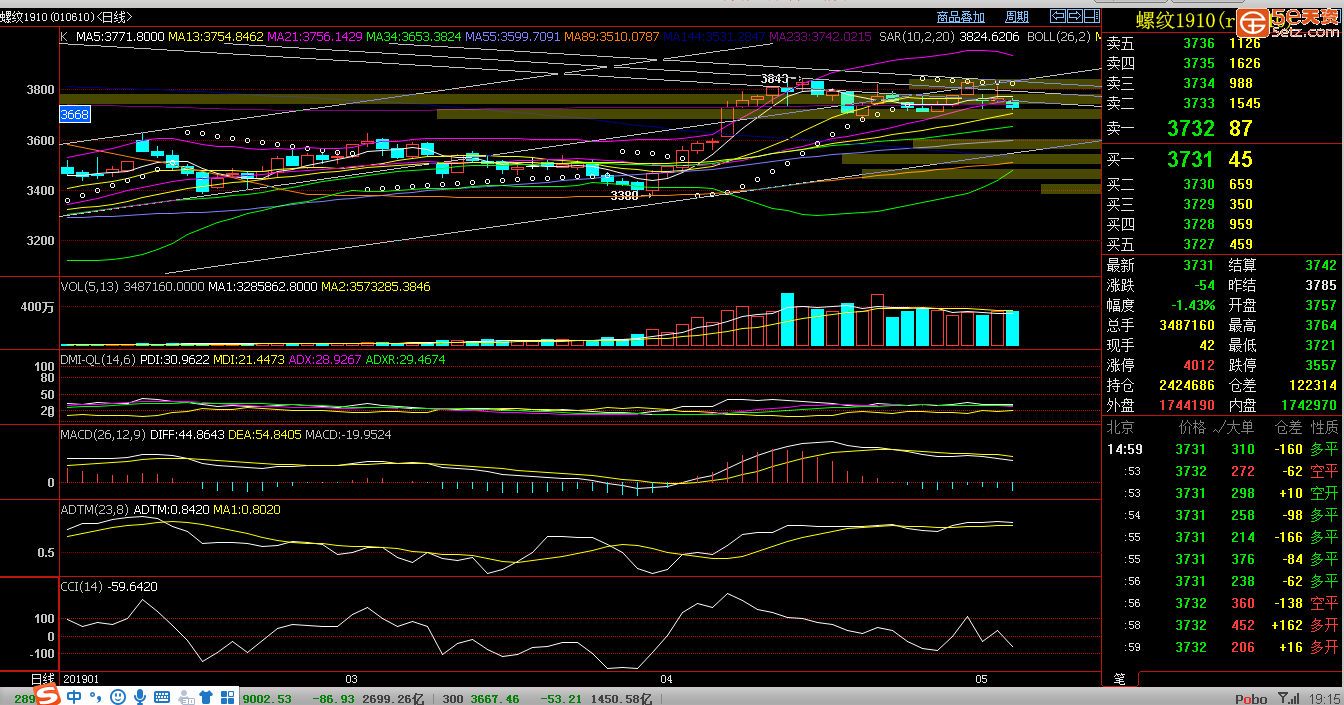Click the Pobo brand label

[x=1251, y=699]
